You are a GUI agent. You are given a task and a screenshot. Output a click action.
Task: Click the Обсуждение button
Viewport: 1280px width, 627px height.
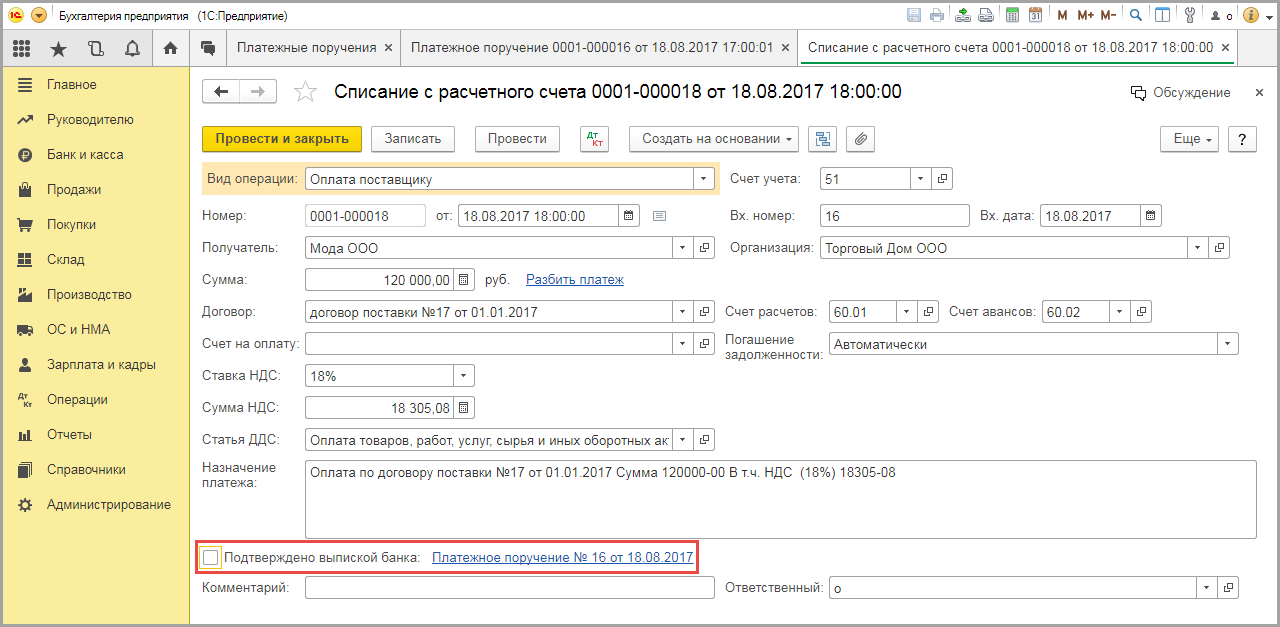point(1181,92)
